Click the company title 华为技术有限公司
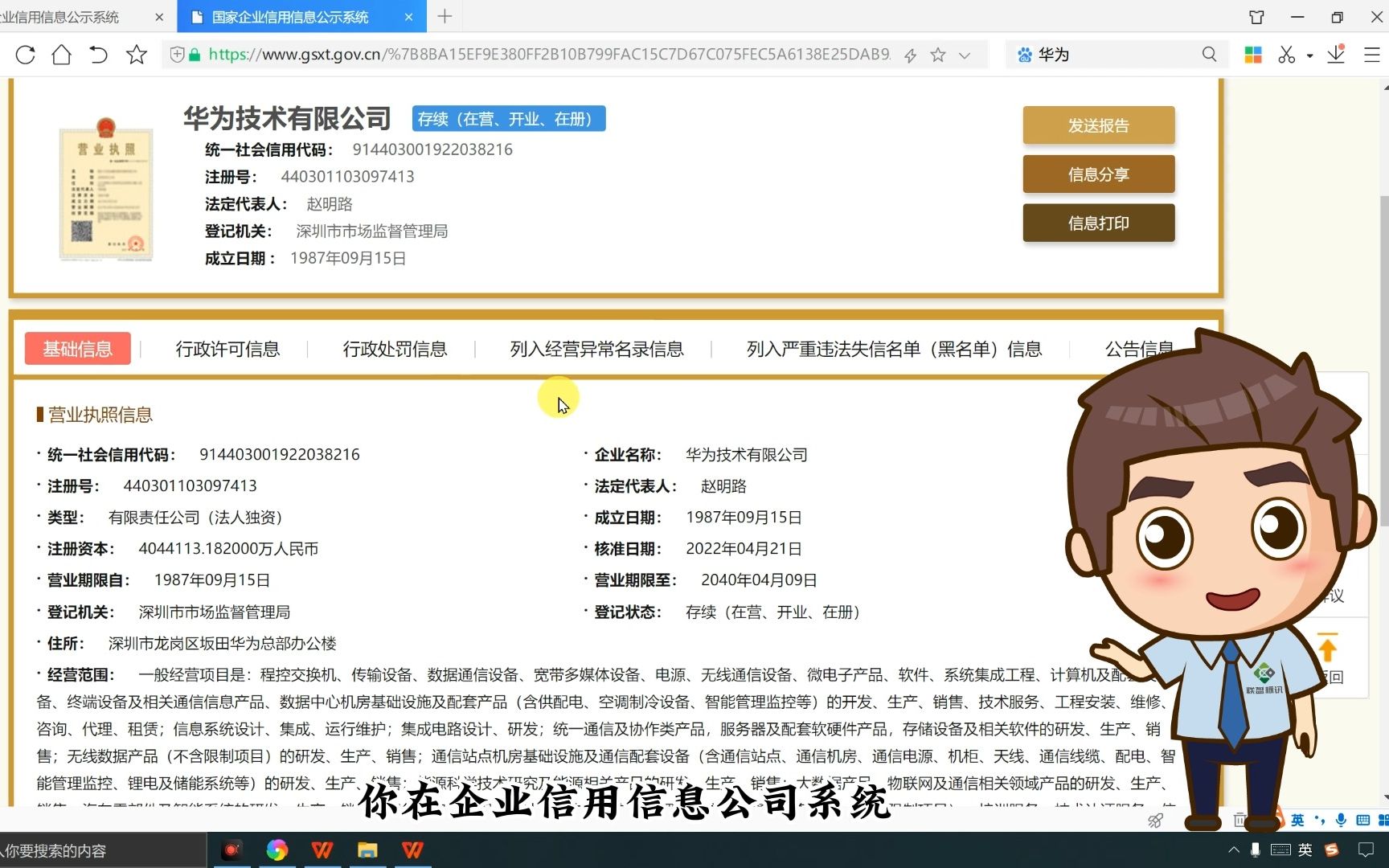 coord(287,118)
